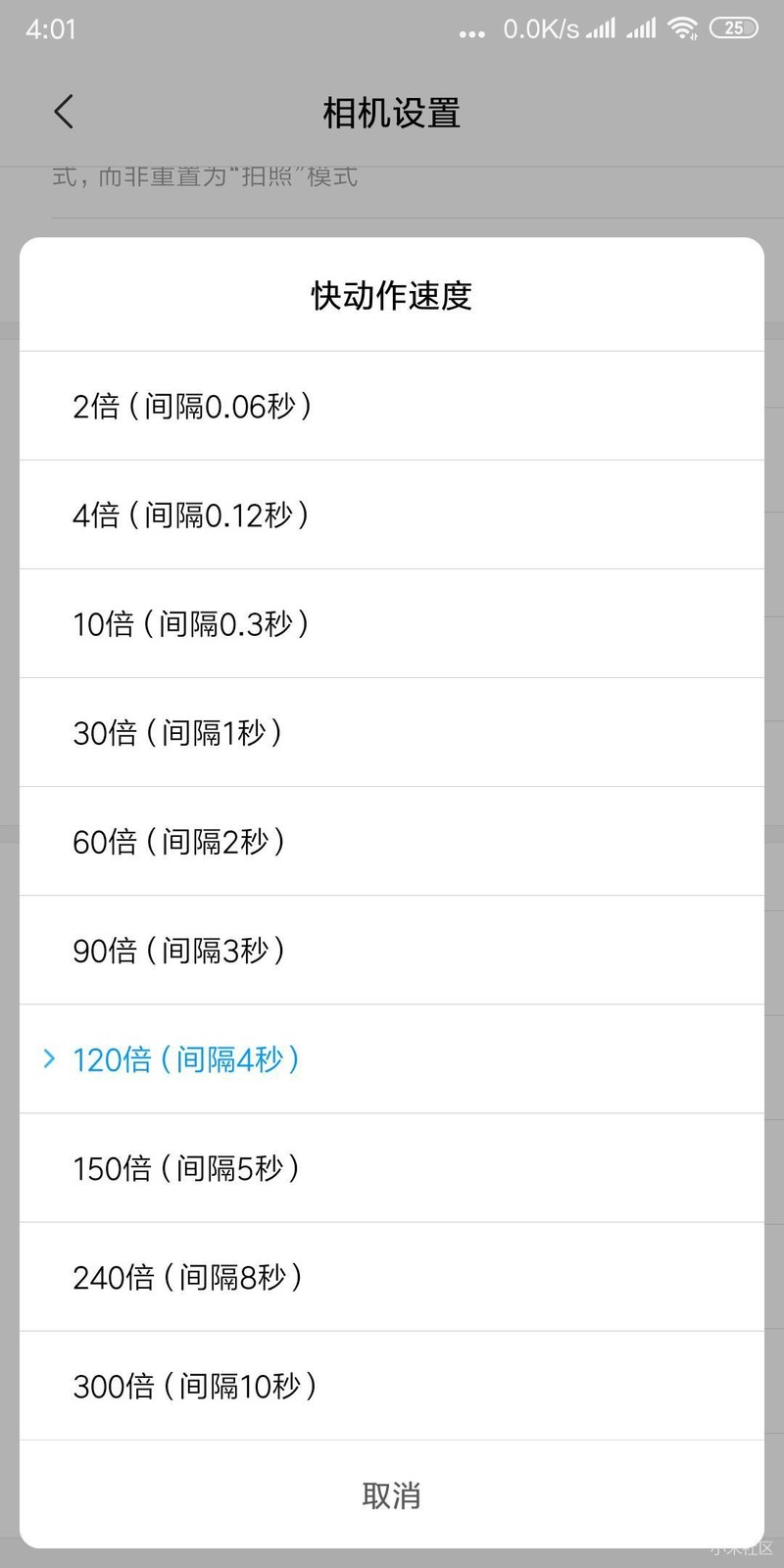784x1568 pixels.
Task: Tap the Wi-Fi status icon
Action: click(682, 28)
